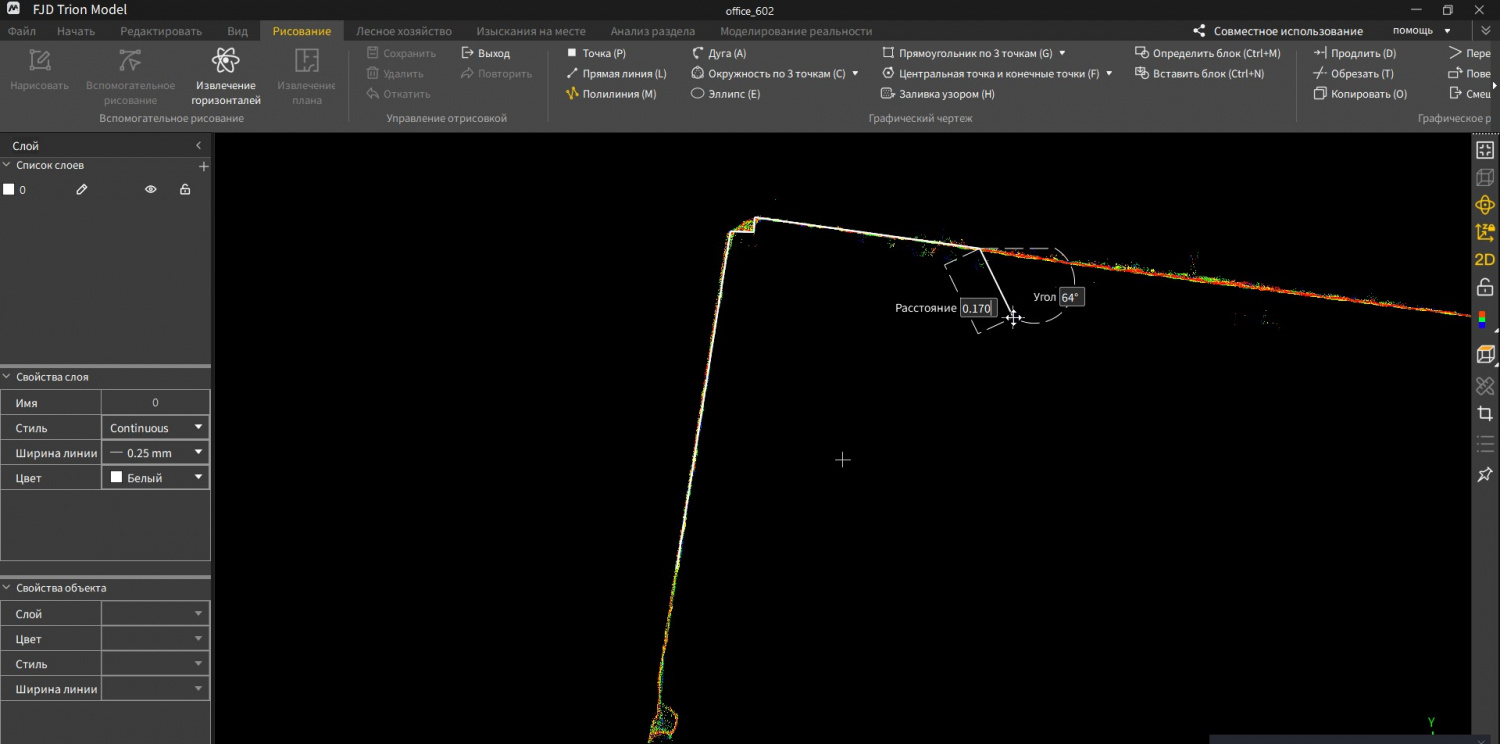Click the pin icon in right toolbar
The image size is (1500, 744).
tap(1485, 474)
